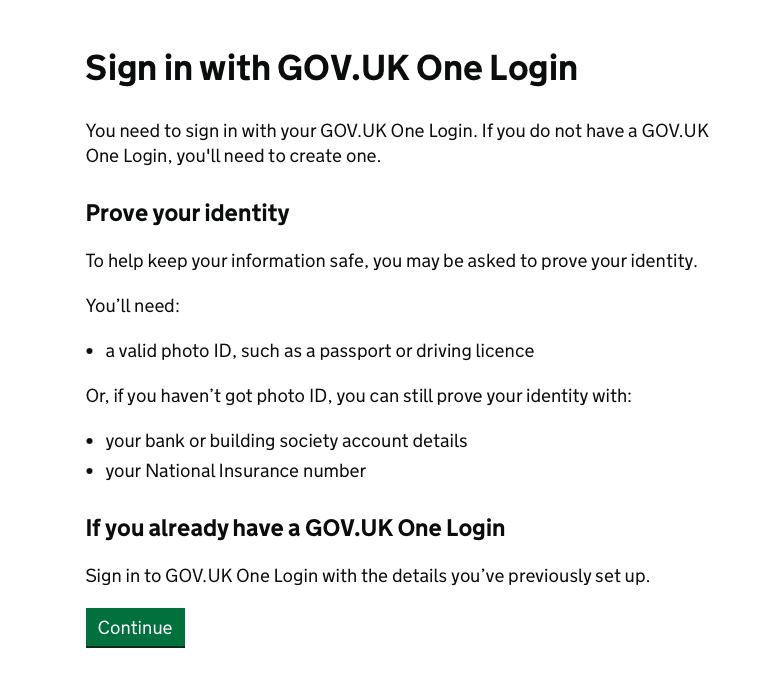
Task: Click the "Prove your identity" heading
Action: click(x=187, y=213)
